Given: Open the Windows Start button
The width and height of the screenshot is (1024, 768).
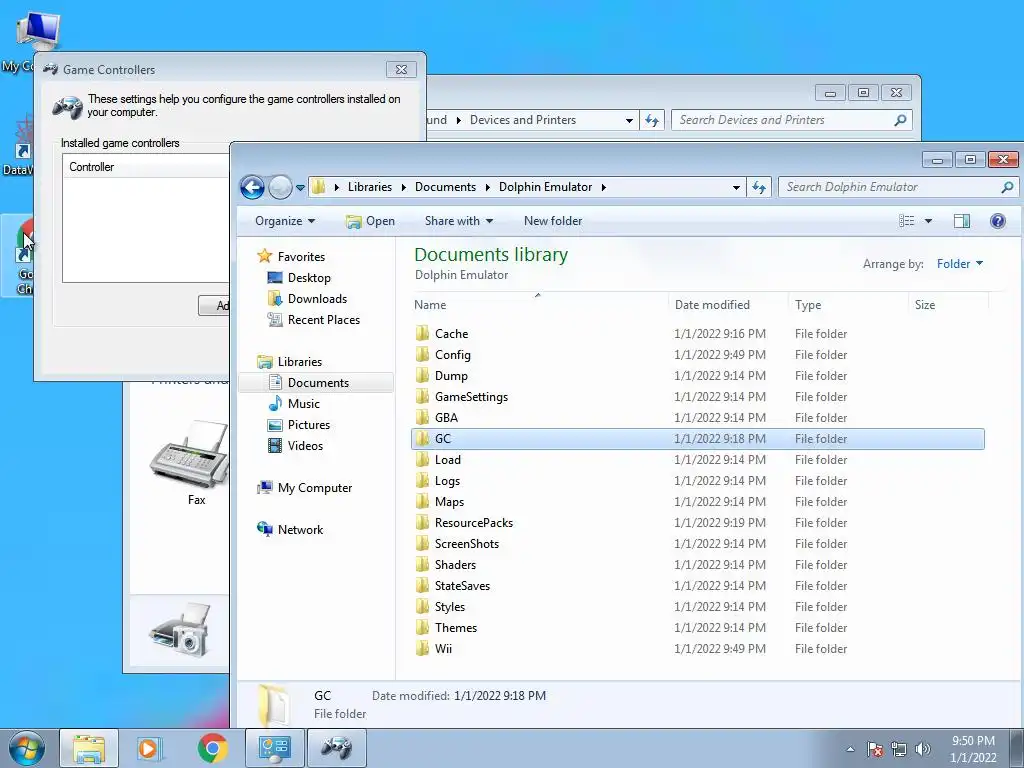Looking at the screenshot, I should pos(26,748).
